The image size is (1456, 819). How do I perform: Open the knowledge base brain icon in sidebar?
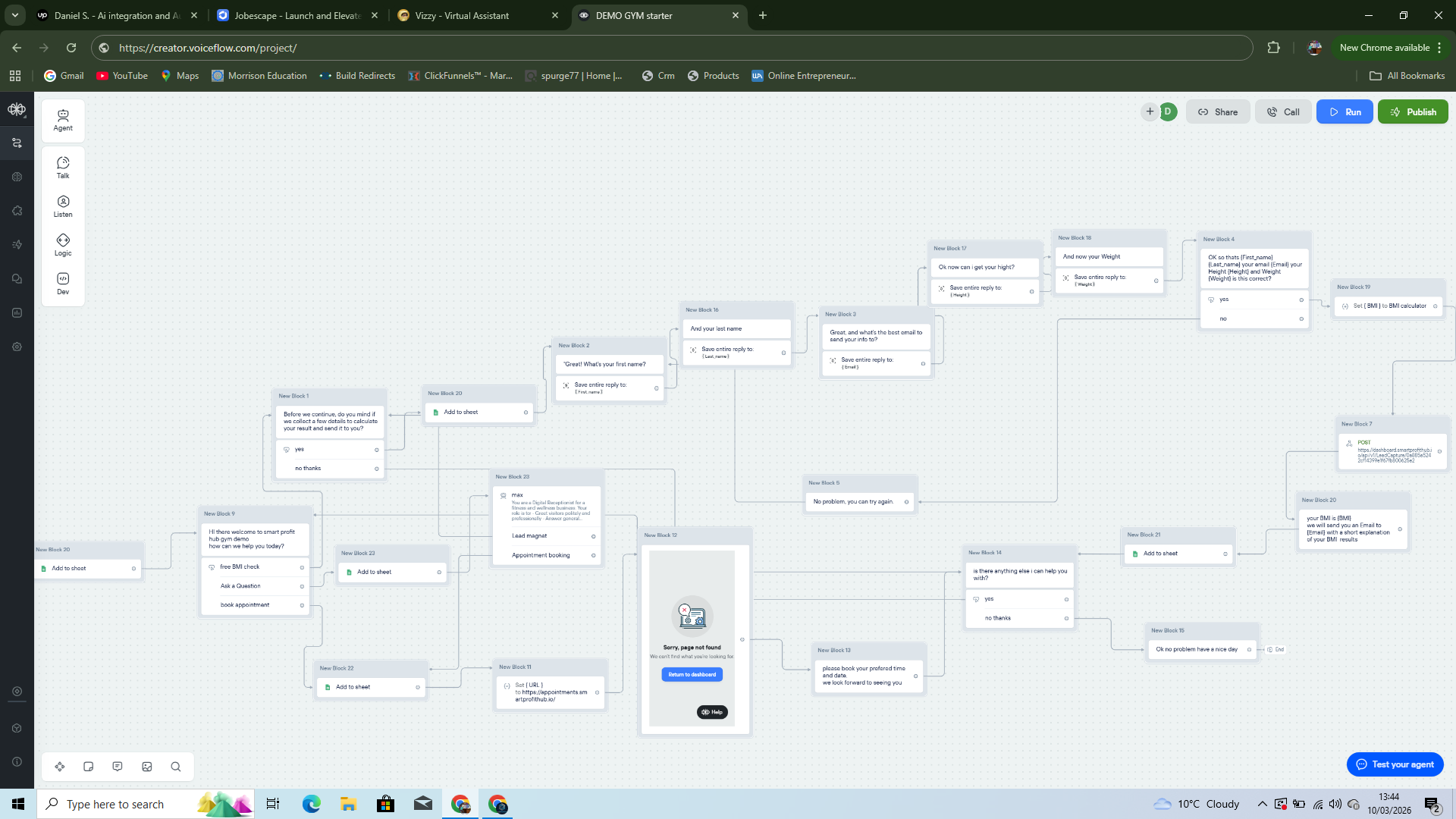[x=17, y=176]
